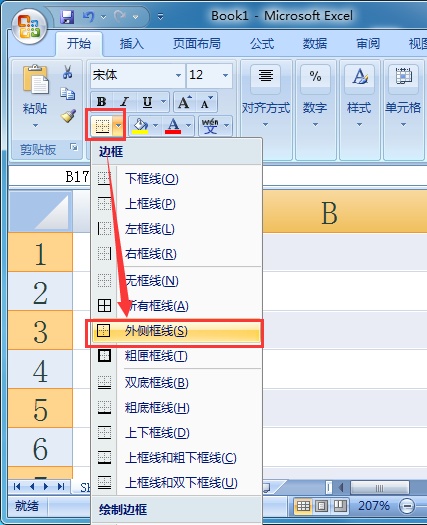Viewport: 427px width, 525px height.
Task: Click the Select All corner triangle
Action: point(41,212)
